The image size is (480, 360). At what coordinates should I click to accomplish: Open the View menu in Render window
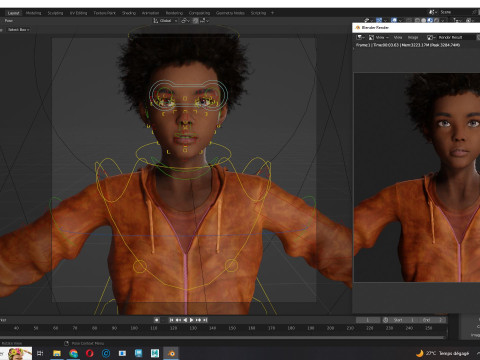[398, 37]
